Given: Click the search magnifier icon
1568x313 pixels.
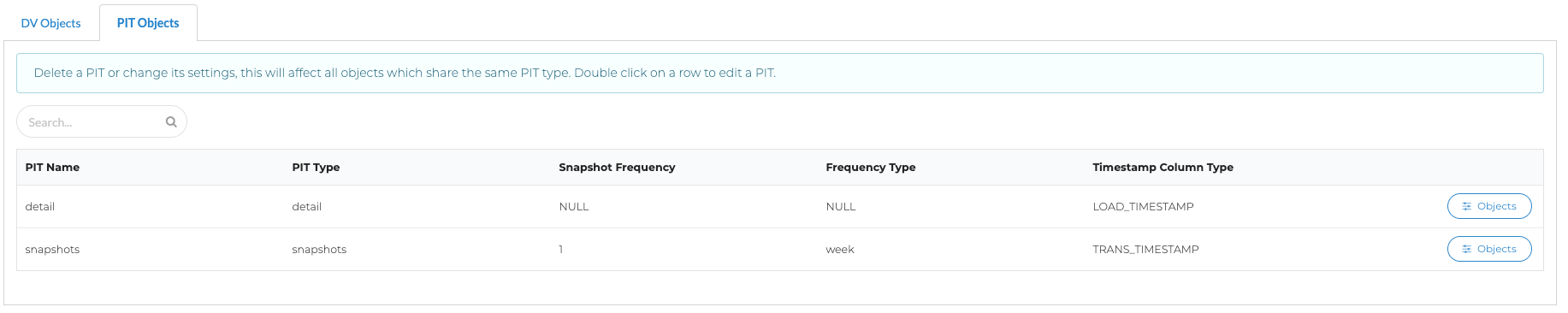Looking at the screenshot, I should (x=171, y=122).
